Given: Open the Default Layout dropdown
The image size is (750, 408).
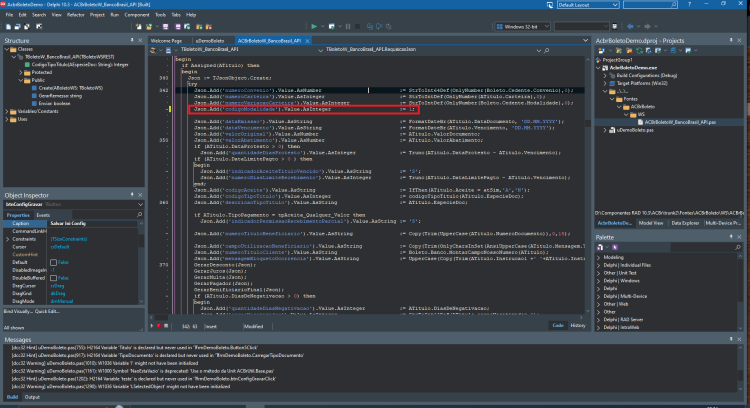Looking at the screenshot, I should pos(588,5).
